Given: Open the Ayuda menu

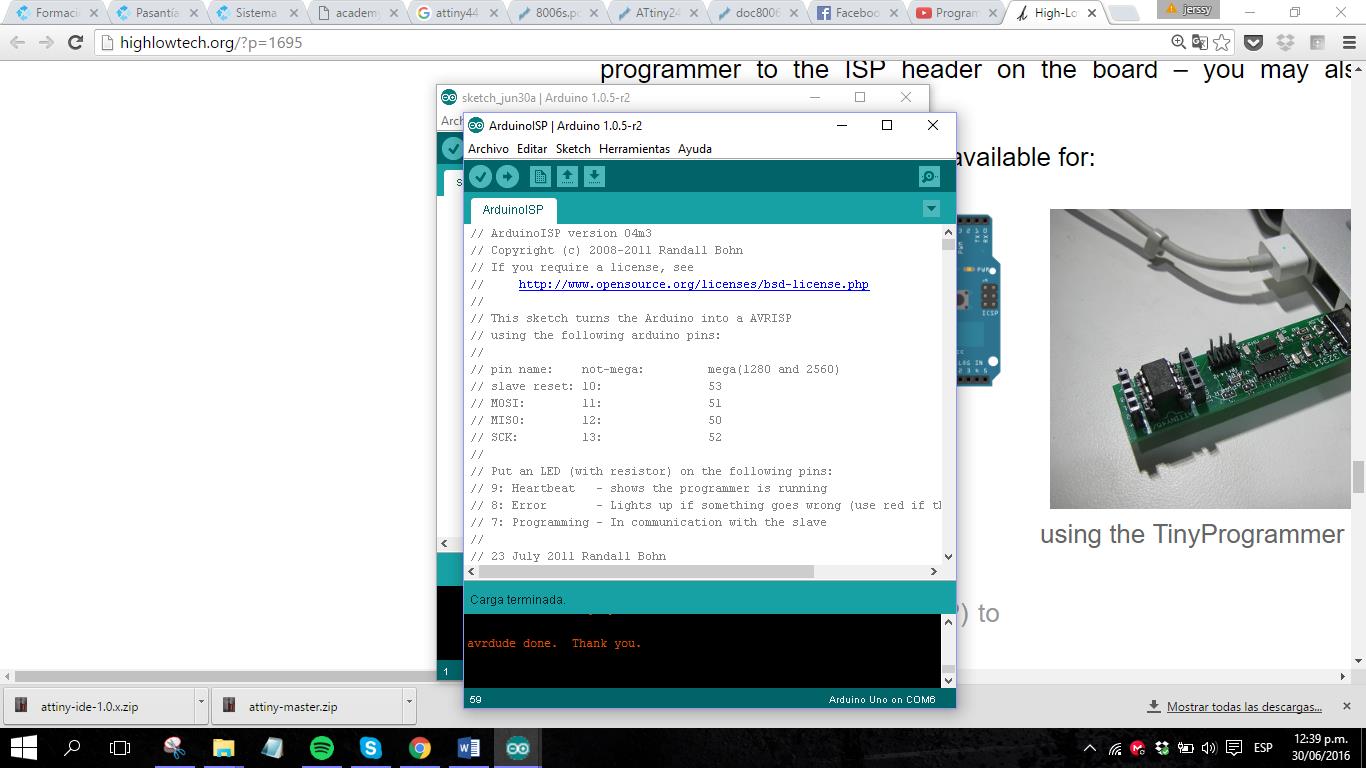Looking at the screenshot, I should click(x=695, y=149).
